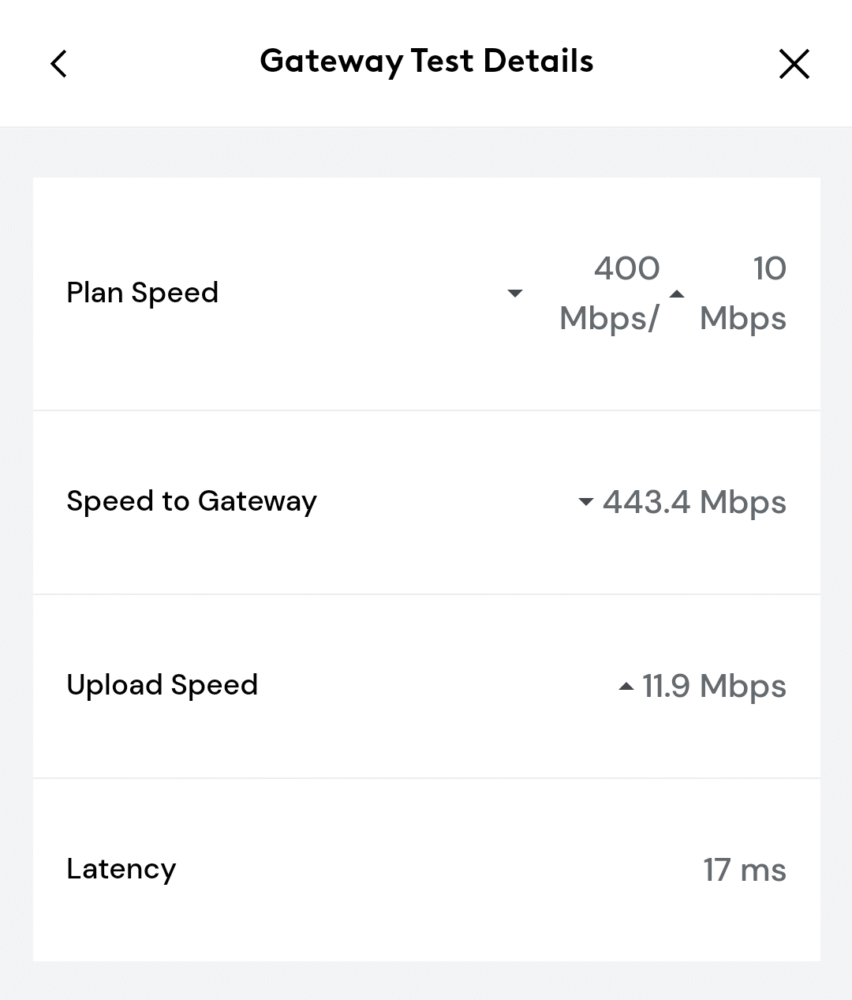Tap the Mbps/ text under 400
852x1000 pixels.
tap(609, 318)
